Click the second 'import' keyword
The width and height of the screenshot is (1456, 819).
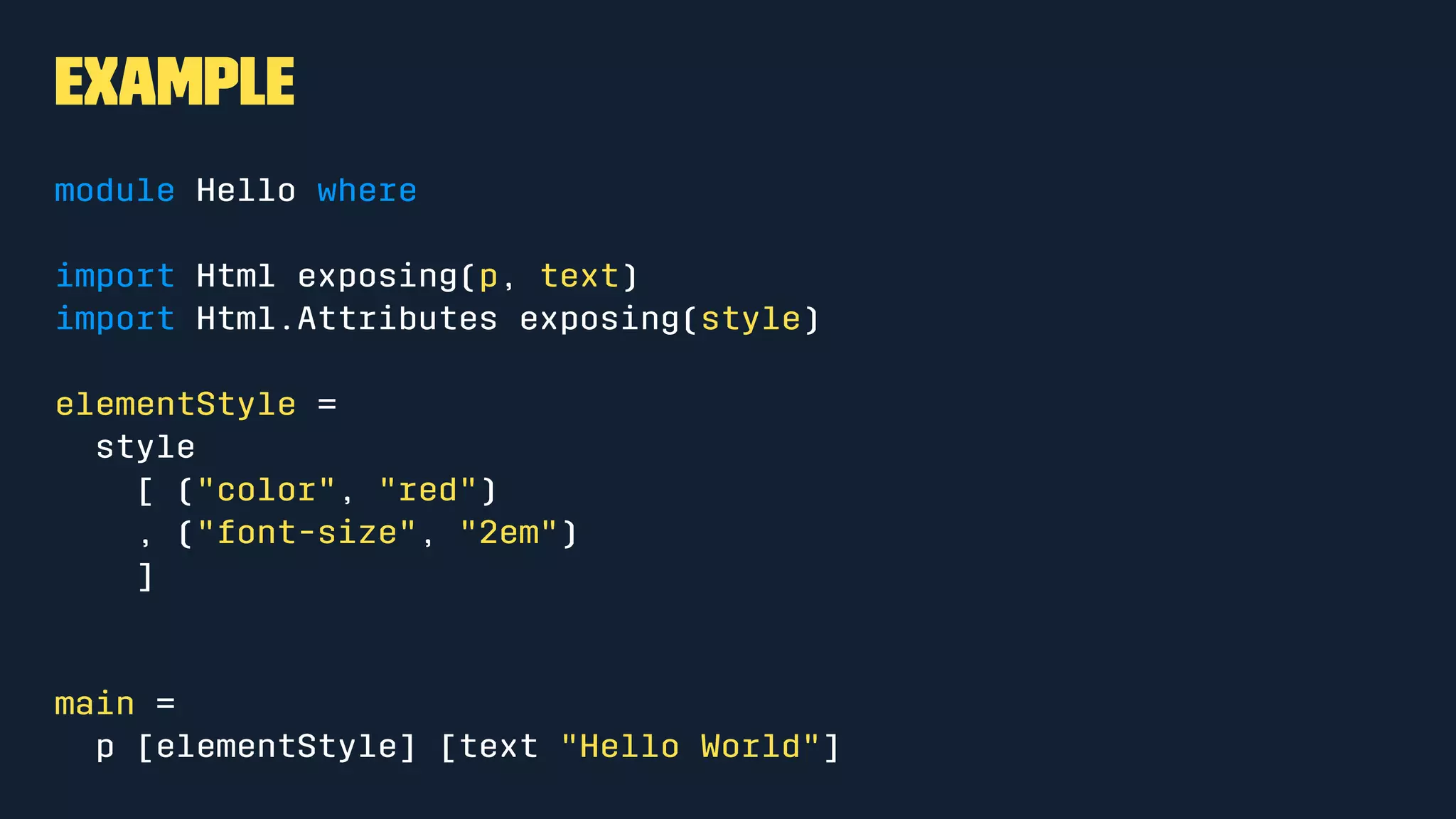(114, 318)
